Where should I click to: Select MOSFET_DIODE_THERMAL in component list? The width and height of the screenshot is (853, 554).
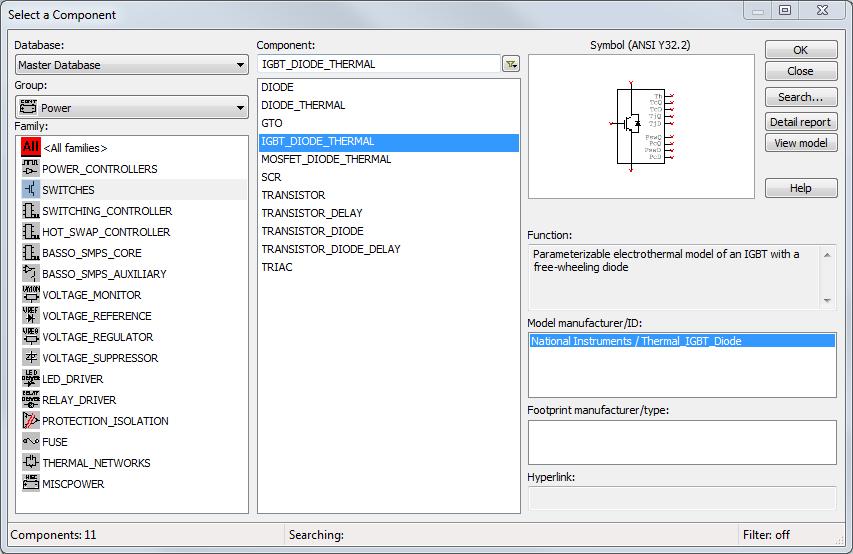326,159
